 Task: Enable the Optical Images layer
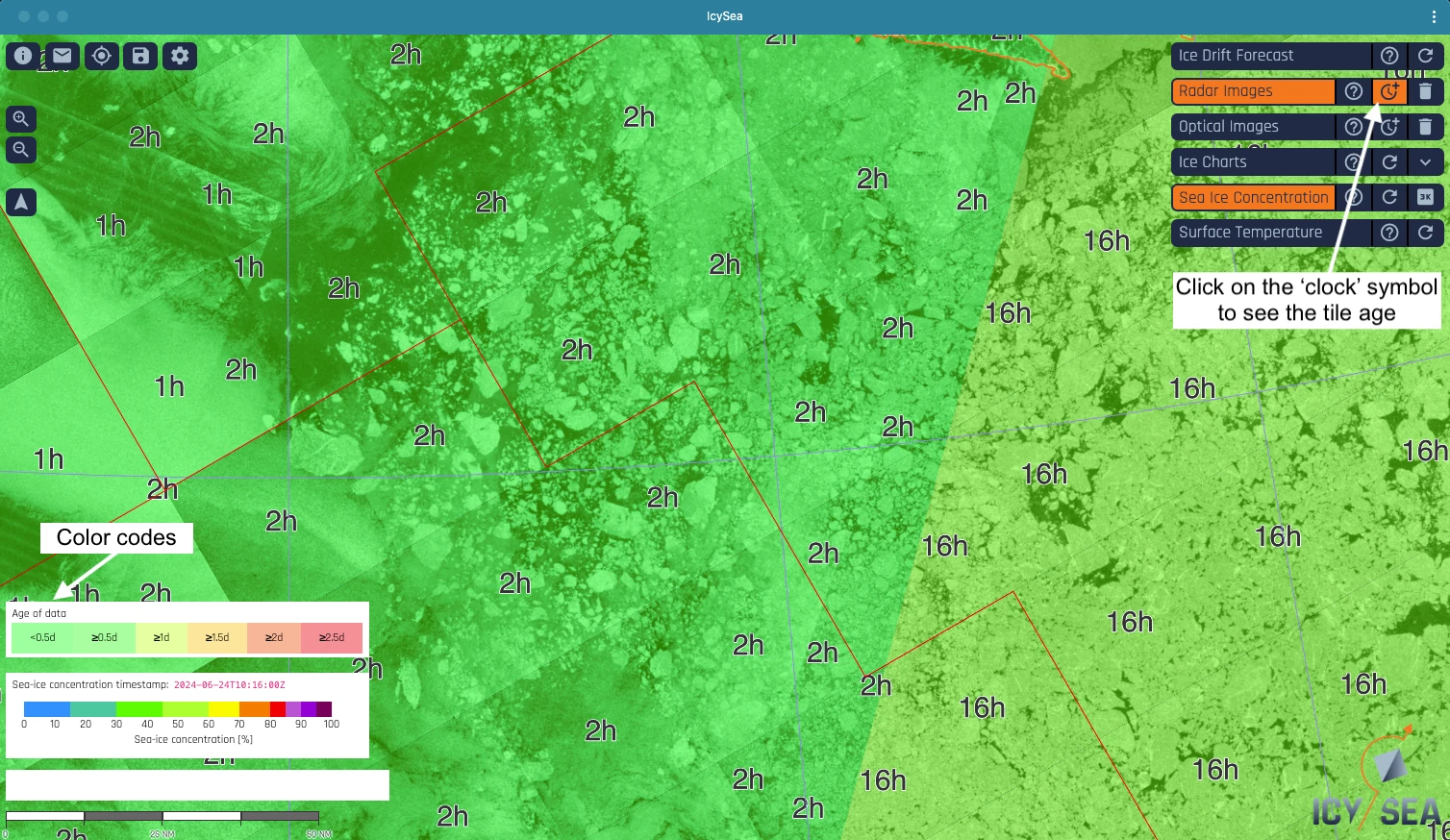tap(1253, 126)
